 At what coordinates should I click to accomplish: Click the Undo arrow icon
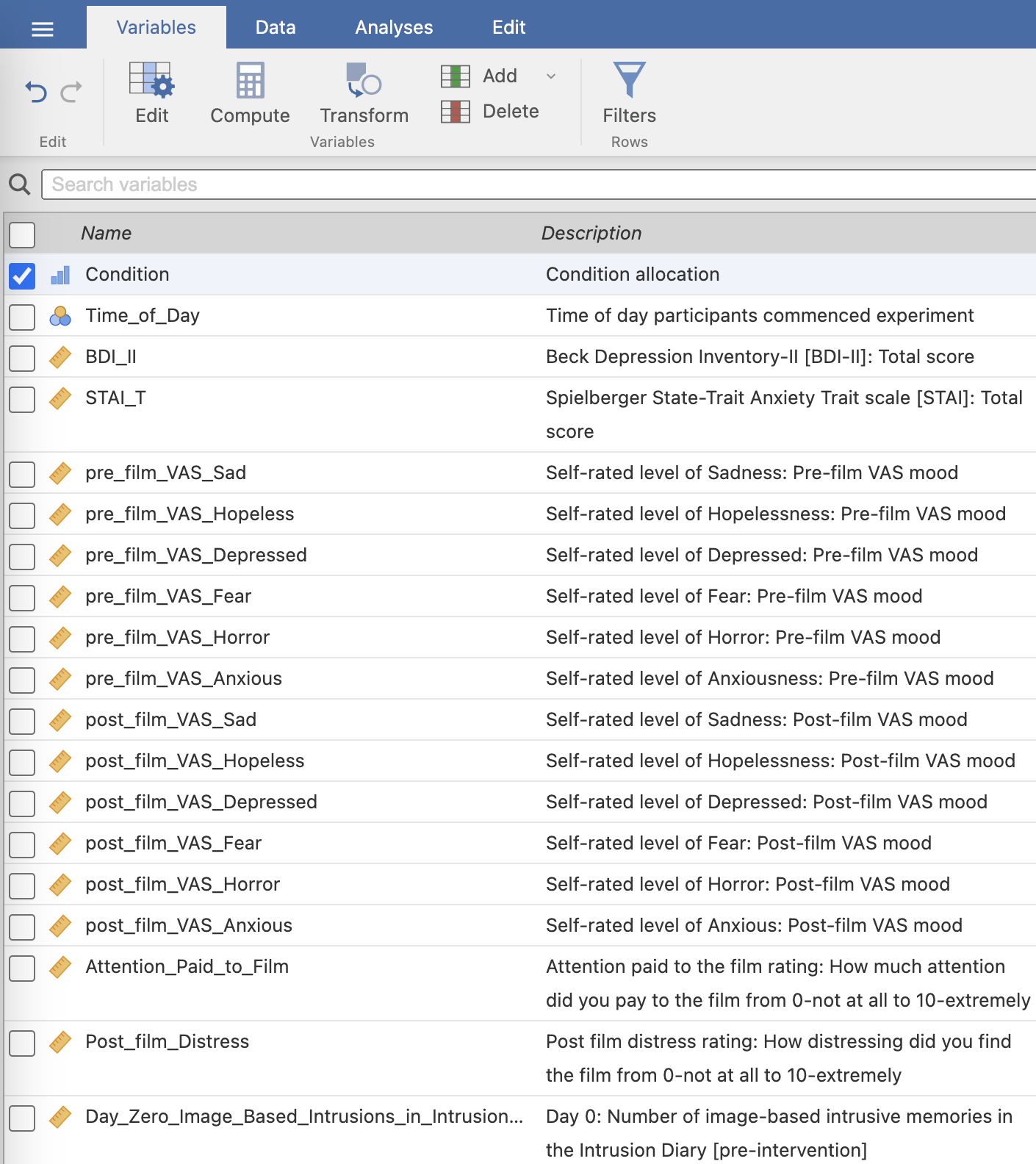(x=36, y=93)
